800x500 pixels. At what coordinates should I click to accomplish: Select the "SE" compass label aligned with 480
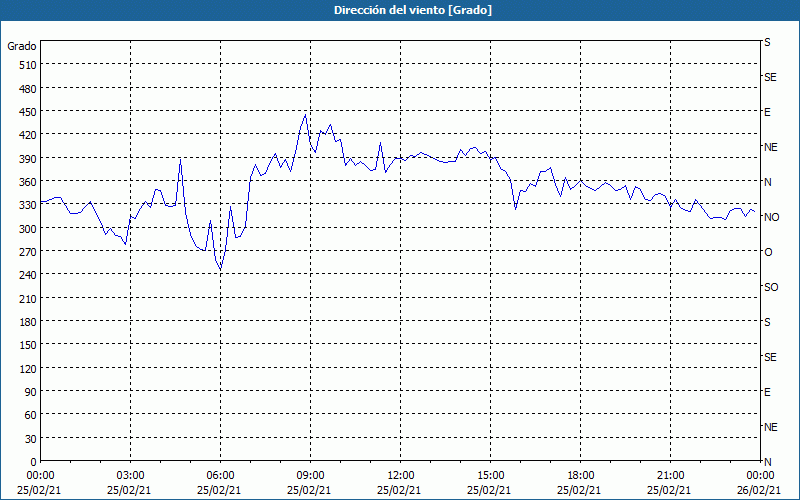(x=770, y=77)
